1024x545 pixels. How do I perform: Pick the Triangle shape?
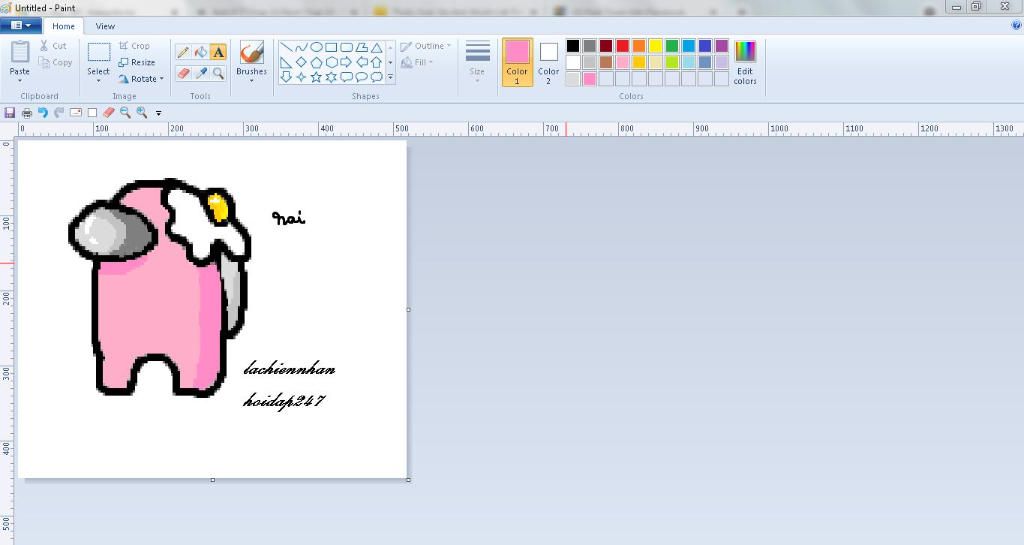coord(377,48)
